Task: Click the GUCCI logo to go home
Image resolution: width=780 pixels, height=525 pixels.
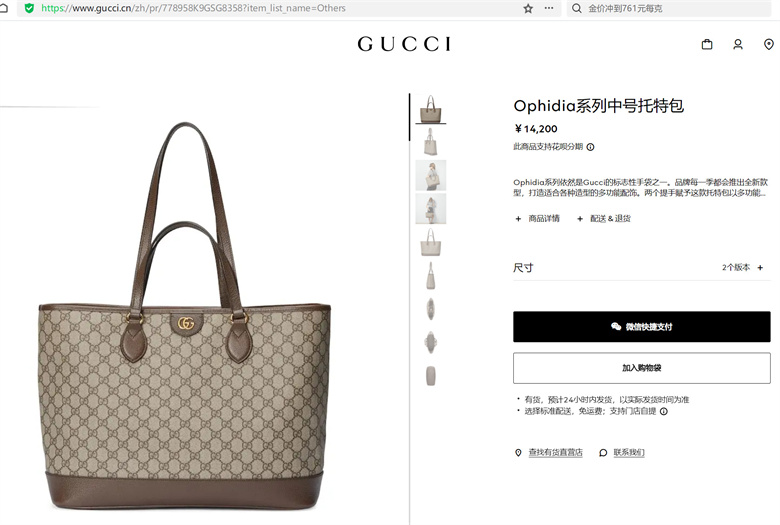Action: click(x=404, y=44)
